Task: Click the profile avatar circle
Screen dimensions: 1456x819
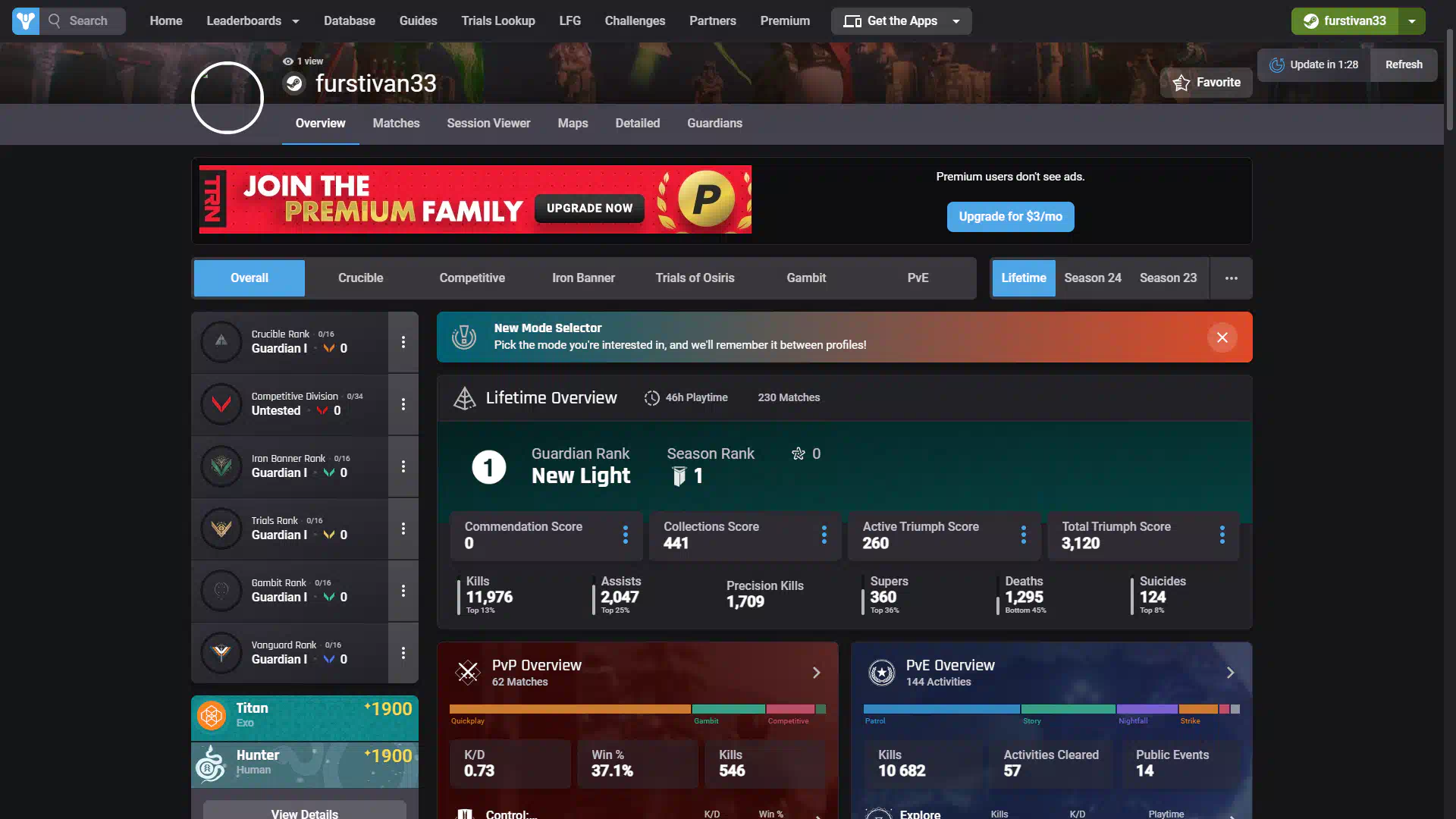Action: tap(227, 98)
